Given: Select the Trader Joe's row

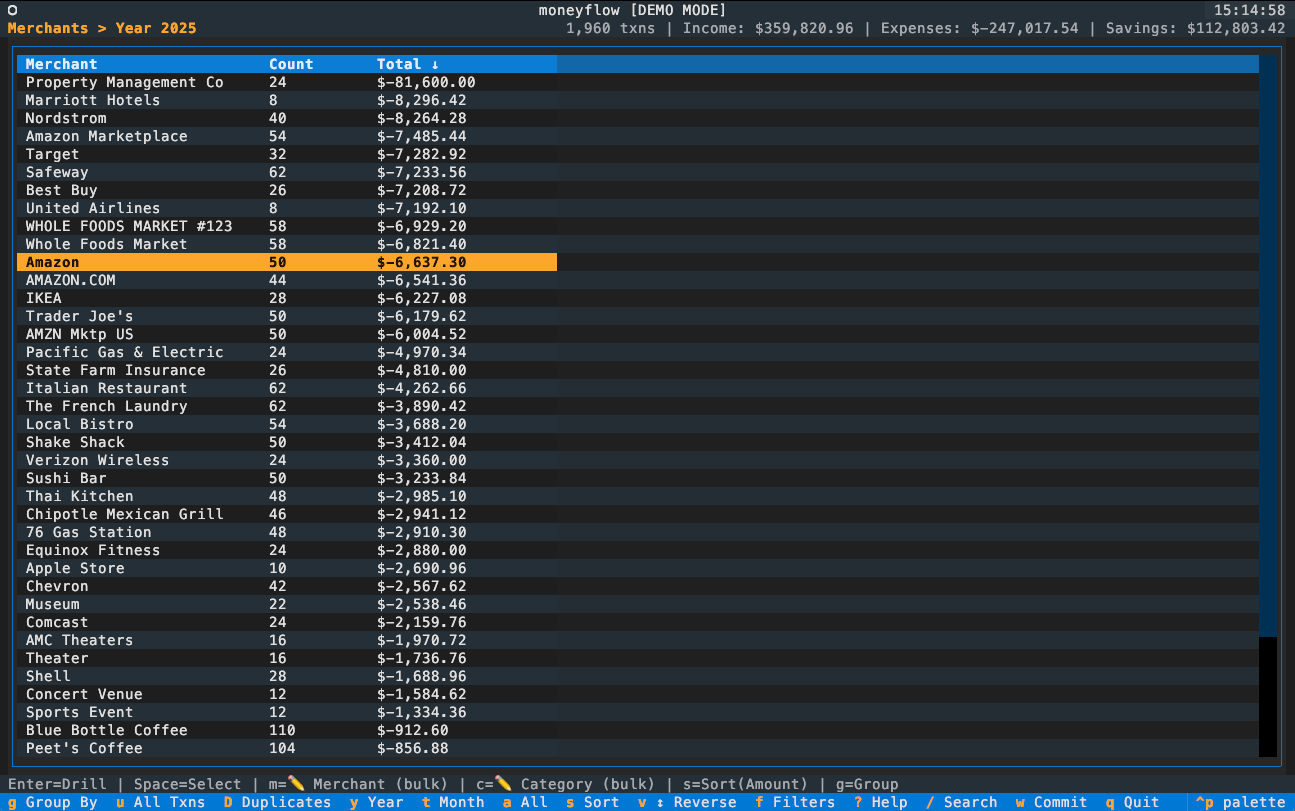Looking at the screenshot, I should coord(287,316).
